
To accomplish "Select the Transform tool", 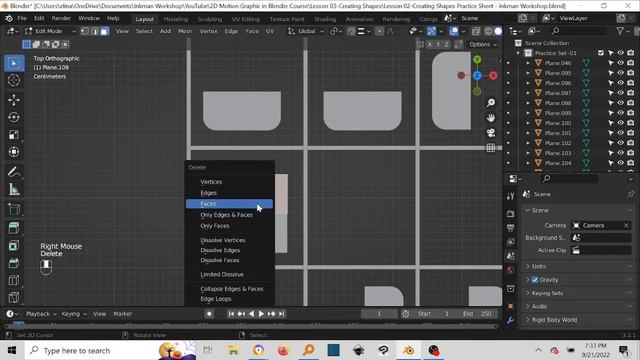I will tap(14, 152).
